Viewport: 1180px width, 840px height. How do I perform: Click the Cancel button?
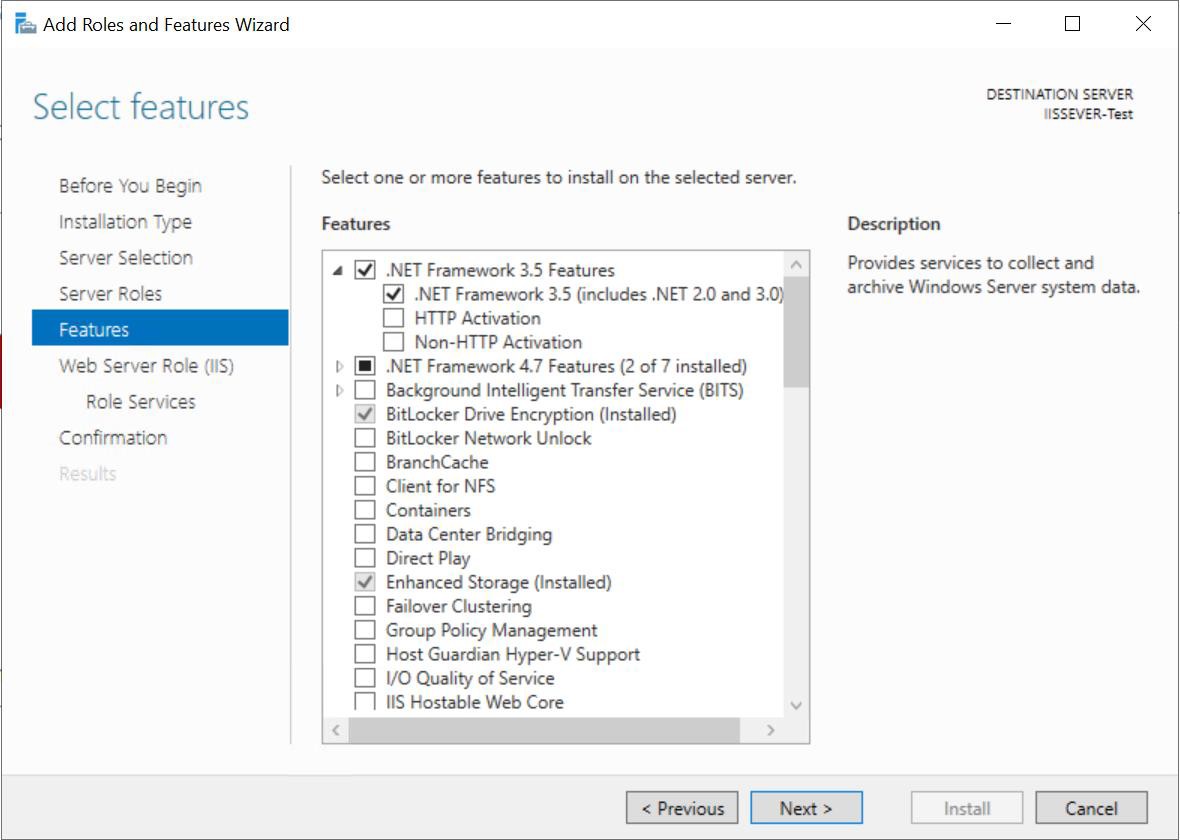tap(1091, 808)
